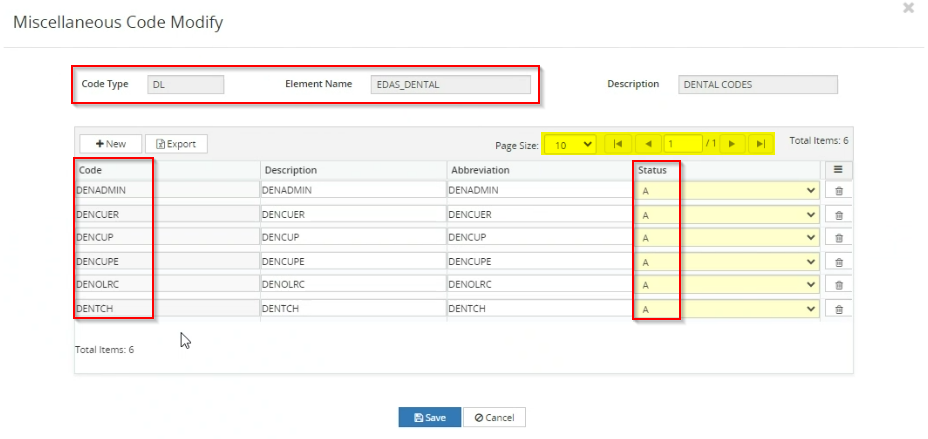
Task: Export the code list
Action: pos(176,144)
